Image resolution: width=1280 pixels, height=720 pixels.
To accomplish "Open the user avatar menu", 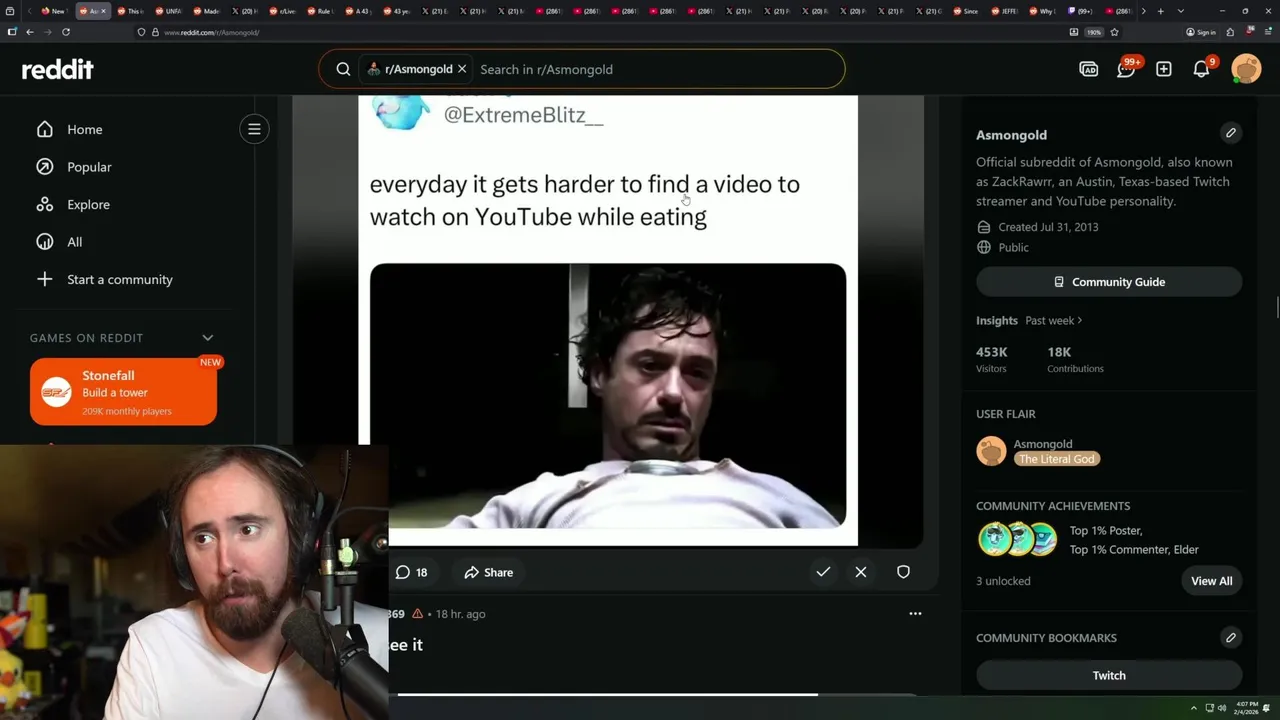I will (1246, 69).
